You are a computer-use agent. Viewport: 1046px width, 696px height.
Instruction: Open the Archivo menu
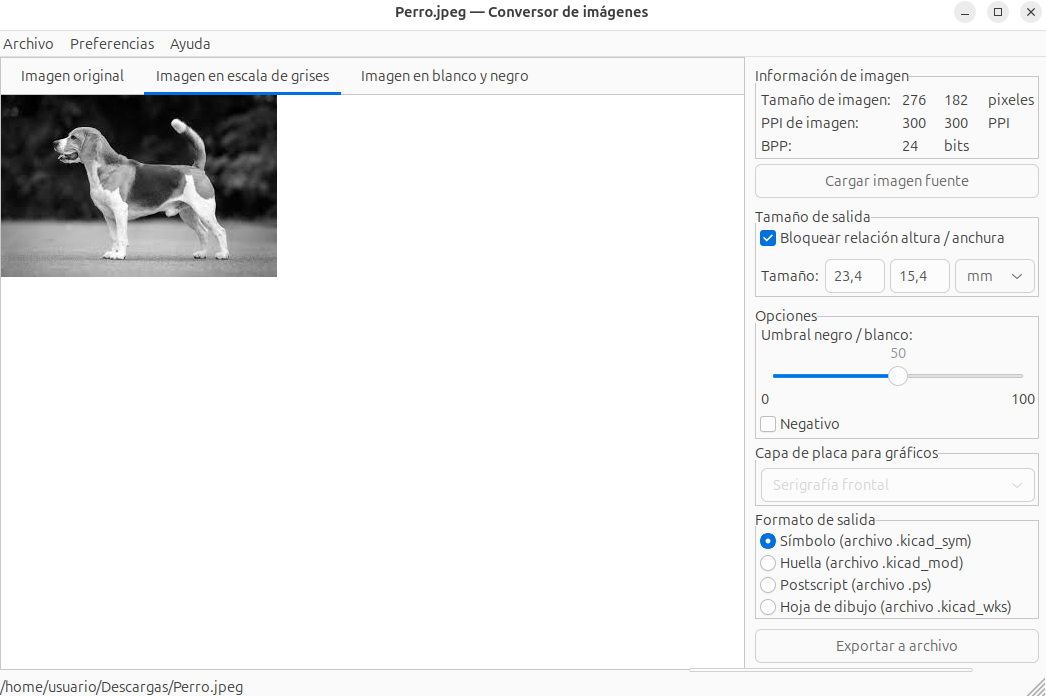[28, 44]
